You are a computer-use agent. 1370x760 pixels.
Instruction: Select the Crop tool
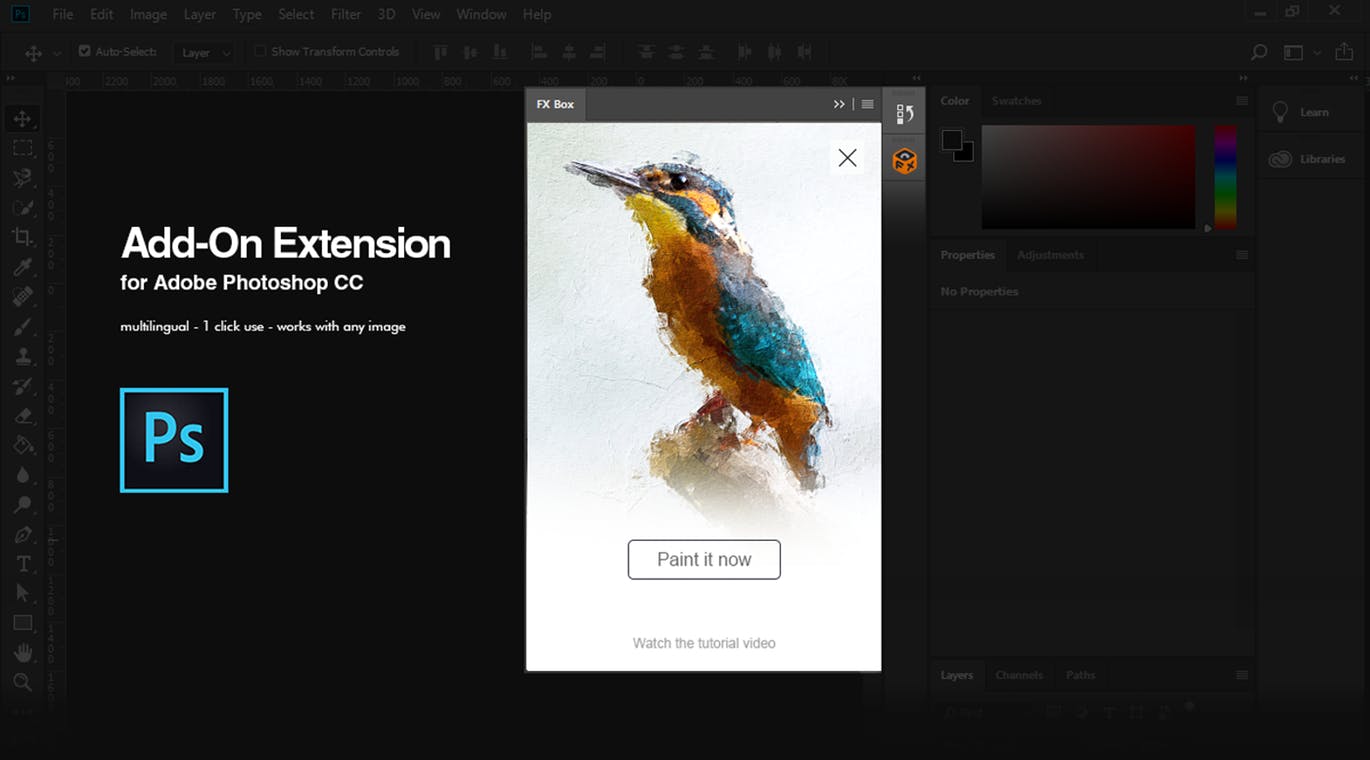coord(22,237)
